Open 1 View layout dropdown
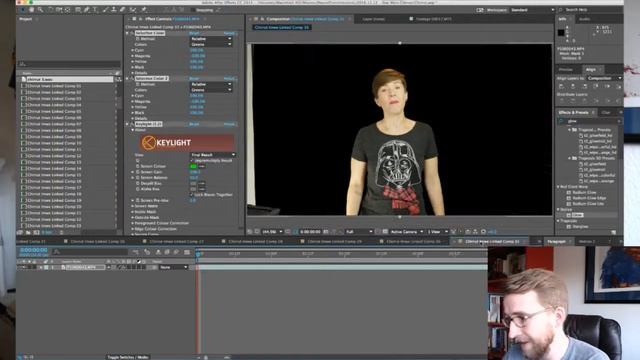The image size is (640, 360). tap(438, 232)
